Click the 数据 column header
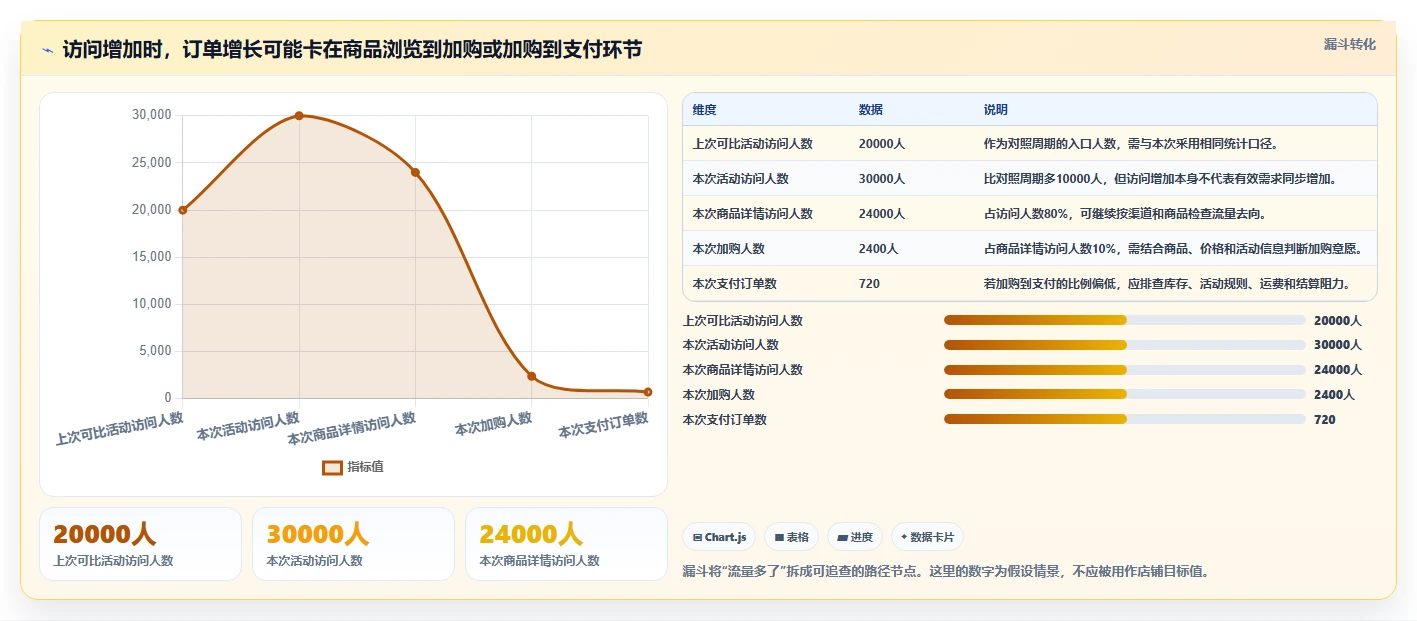 (871, 110)
